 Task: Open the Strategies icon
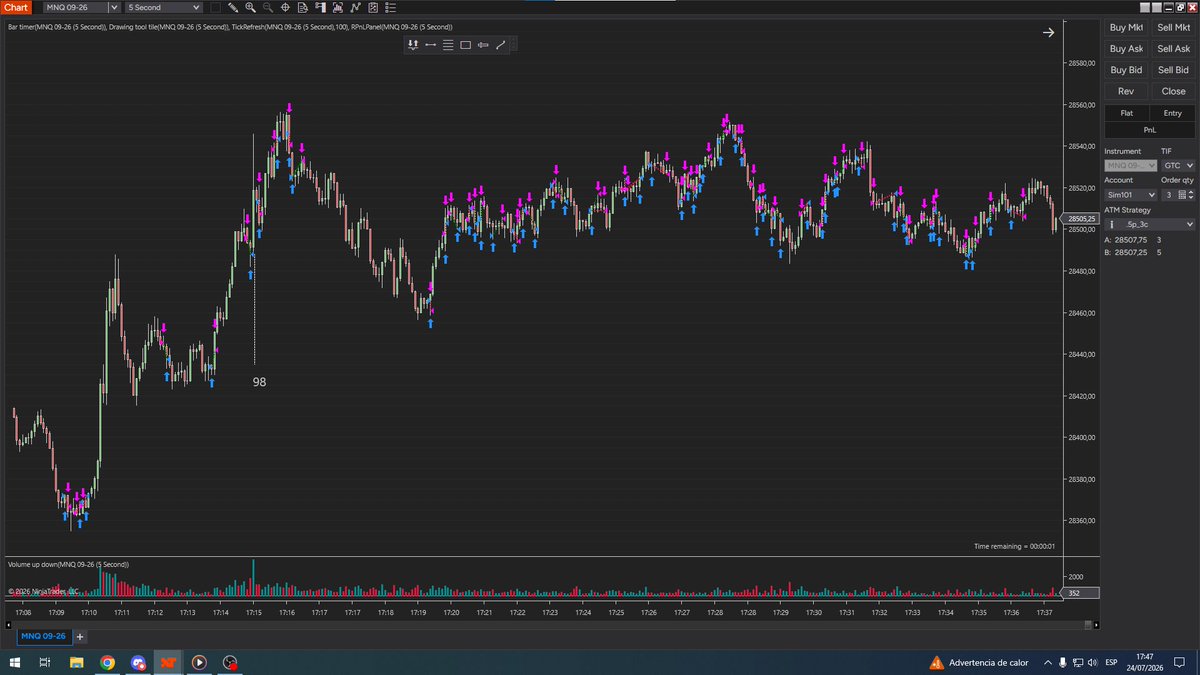374,7
